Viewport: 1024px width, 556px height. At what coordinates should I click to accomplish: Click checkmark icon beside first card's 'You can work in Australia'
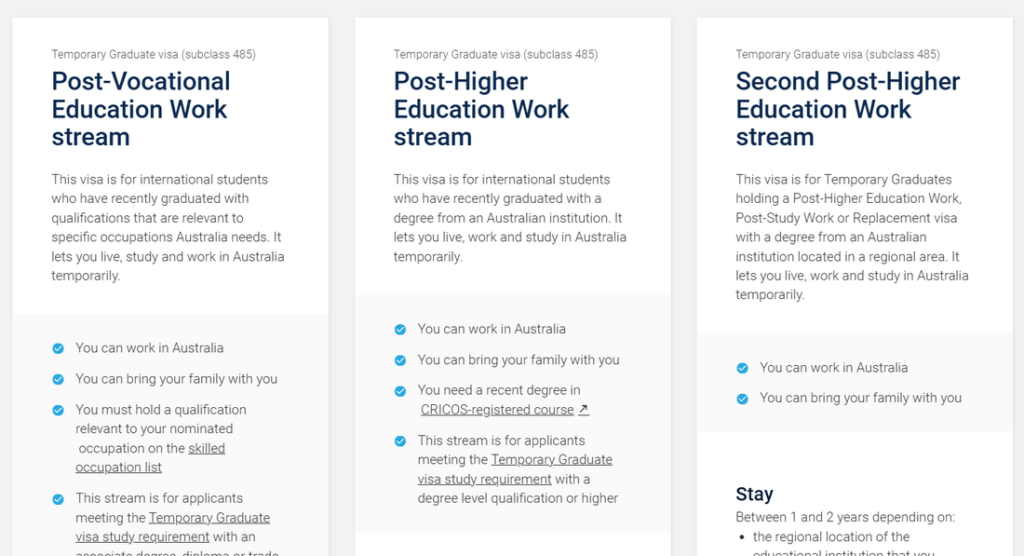coord(58,349)
